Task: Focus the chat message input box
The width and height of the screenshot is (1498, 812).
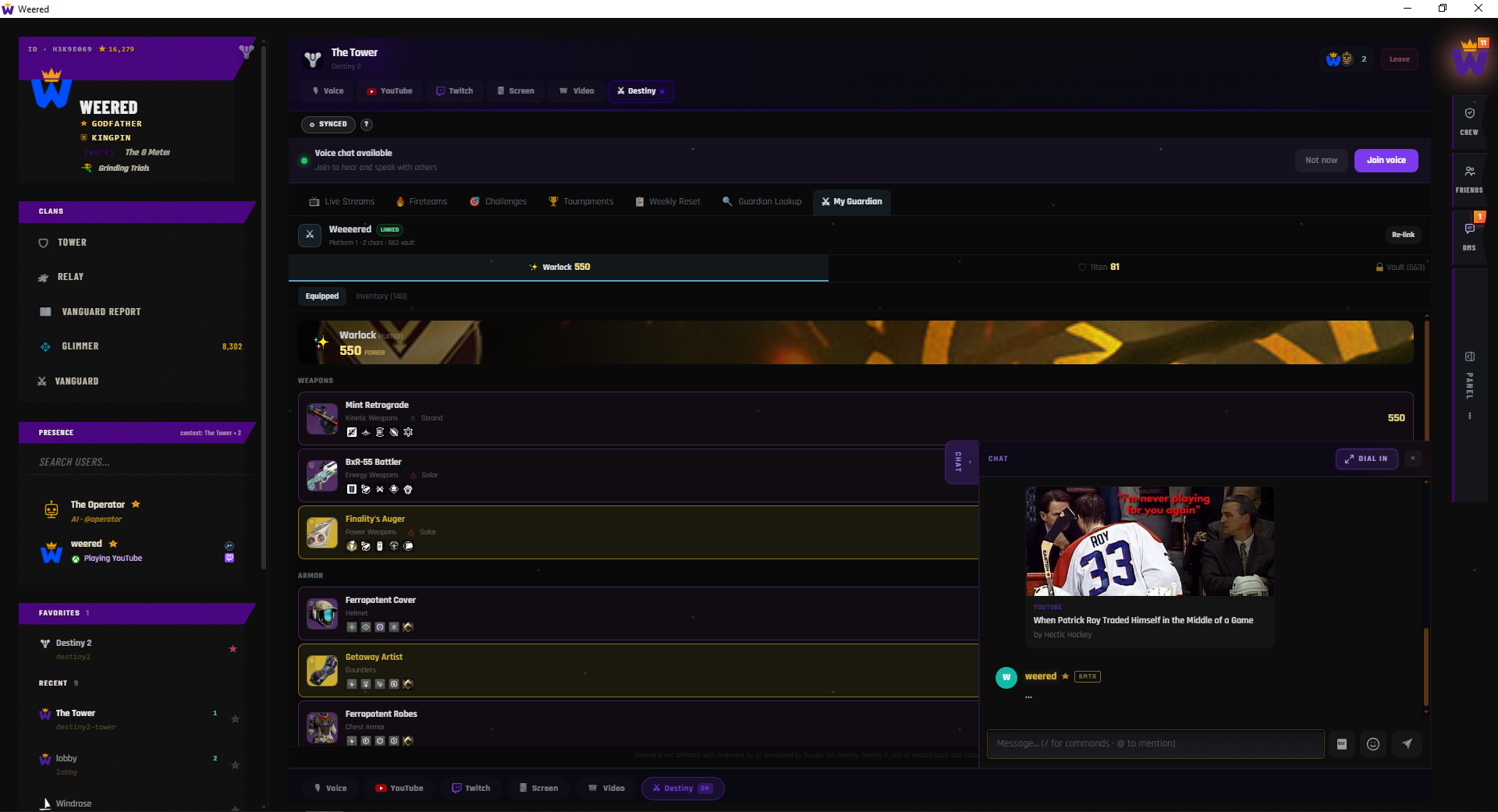Action: [1155, 744]
